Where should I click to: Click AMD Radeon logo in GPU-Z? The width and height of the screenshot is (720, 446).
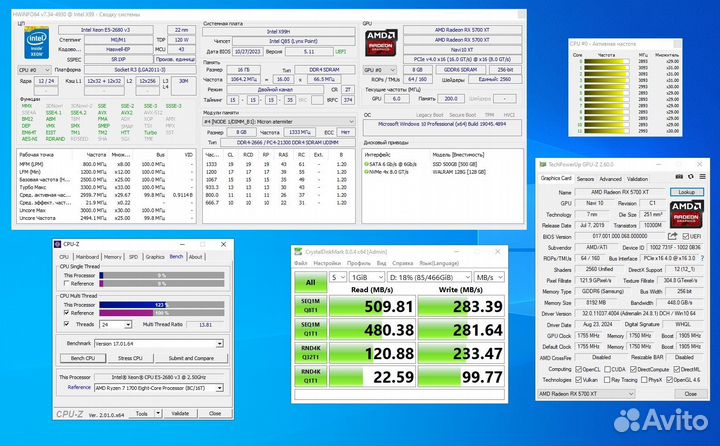tap(686, 214)
